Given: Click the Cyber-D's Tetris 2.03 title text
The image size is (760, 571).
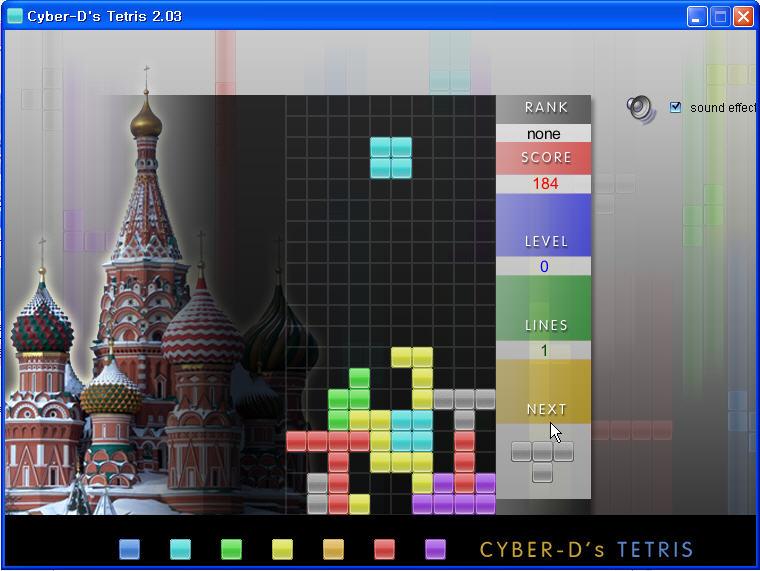Looking at the screenshot, I should pyautogui.click(x=104, y=16).
